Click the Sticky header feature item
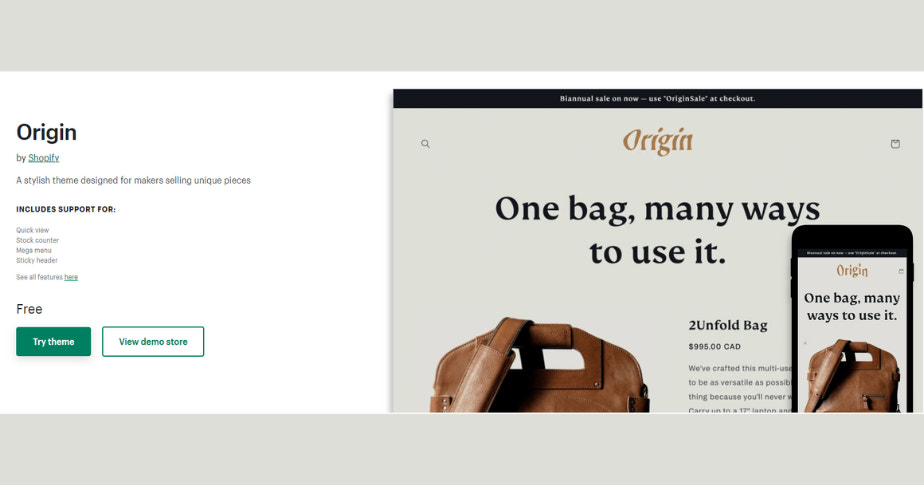The width and height of the screenshot is (924, 485). tap(37, 260)
